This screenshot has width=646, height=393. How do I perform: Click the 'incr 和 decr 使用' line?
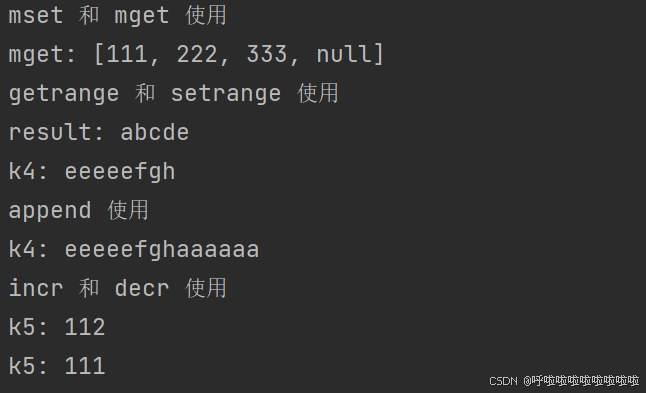[117, 288]
